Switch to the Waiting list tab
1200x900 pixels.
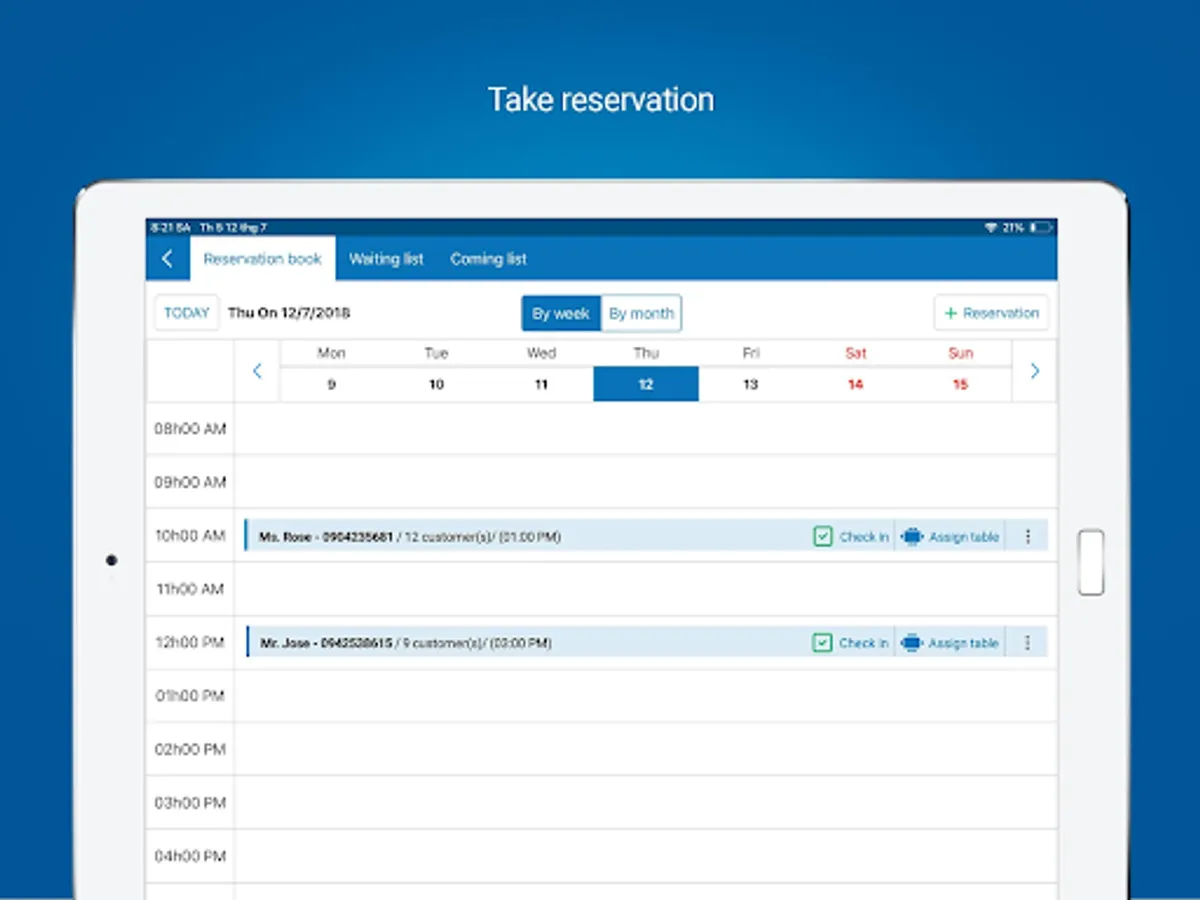click(x=386, y=259)
